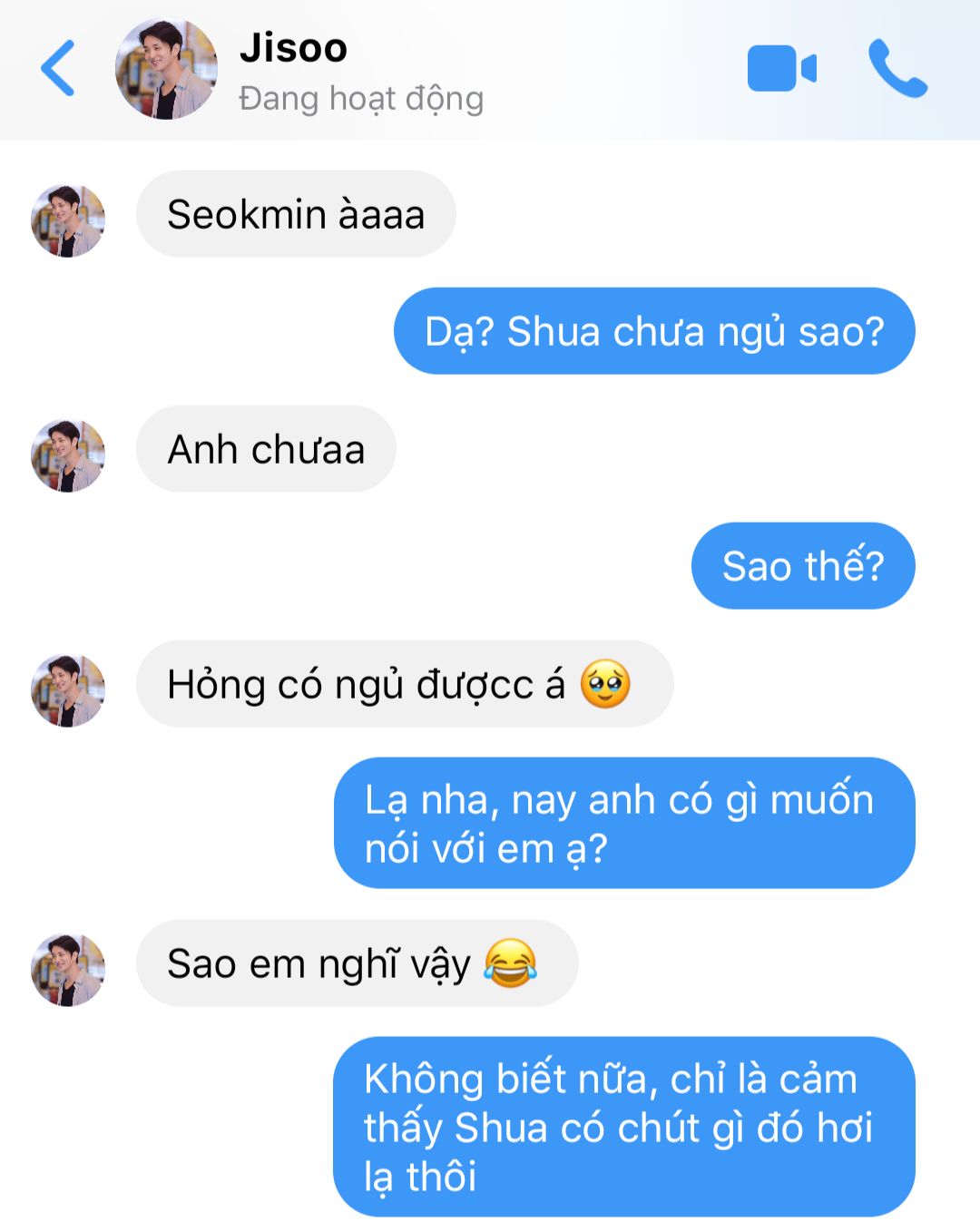The image size is (980, 1231).
Task: Start a video call with Jisoo
Action: click(781, 68)
